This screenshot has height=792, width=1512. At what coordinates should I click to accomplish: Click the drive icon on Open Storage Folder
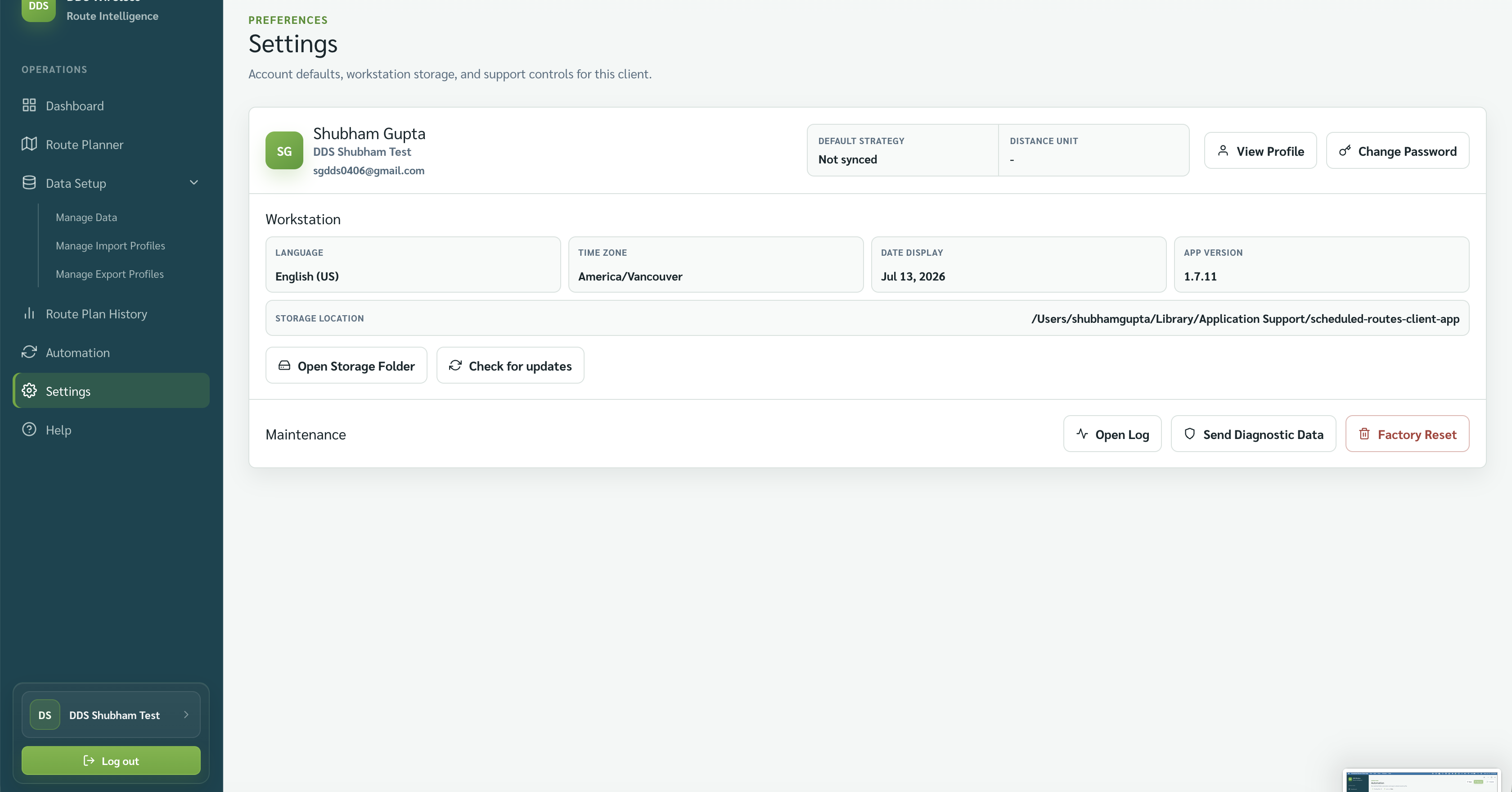[x=284, y=365]
